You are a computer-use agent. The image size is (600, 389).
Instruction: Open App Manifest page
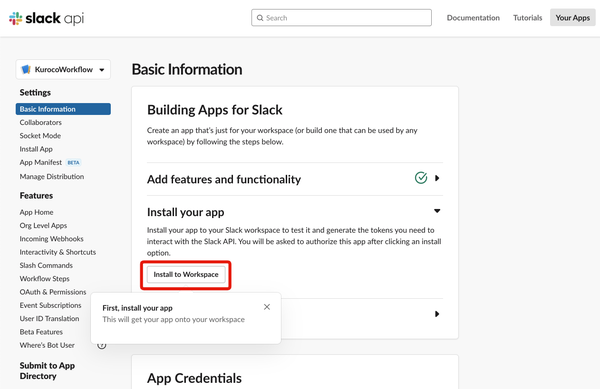click(x=41, y=163)
